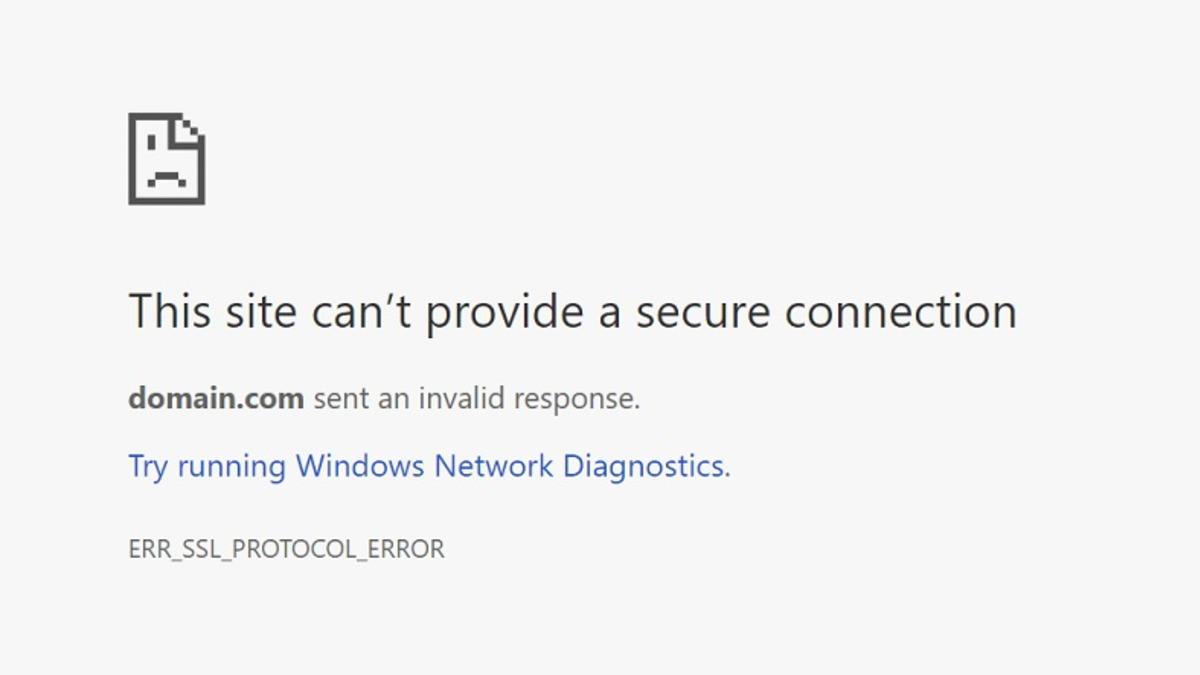The height and width of the screenshot is (675, 1200).
Task: Click "This site" at the heading's start
Action: click(213, 311)
